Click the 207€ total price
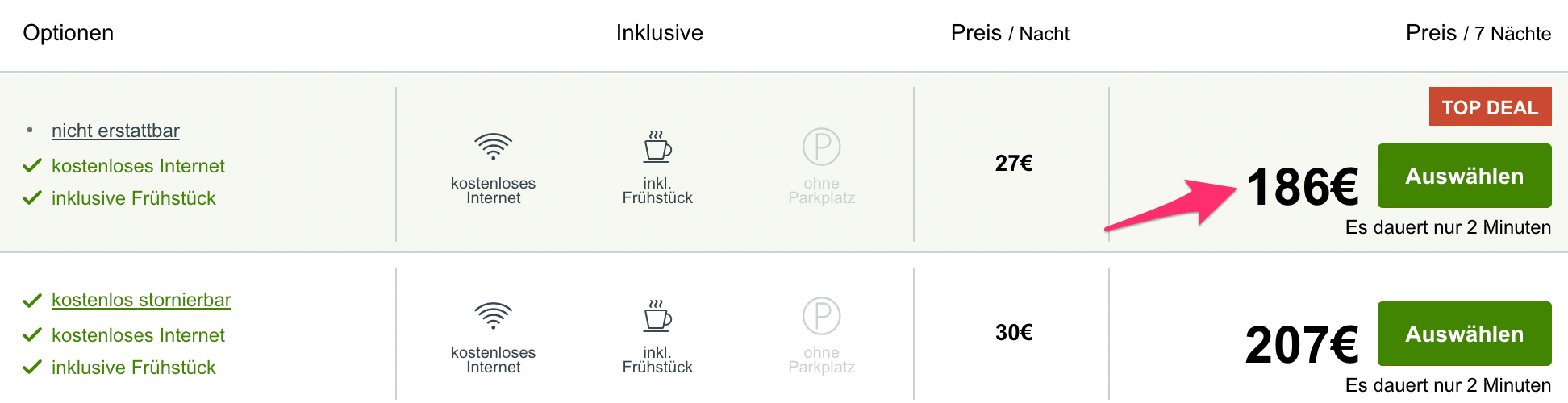The width and height of the screenshot is (1568, 403). (x=1302, y=345)
